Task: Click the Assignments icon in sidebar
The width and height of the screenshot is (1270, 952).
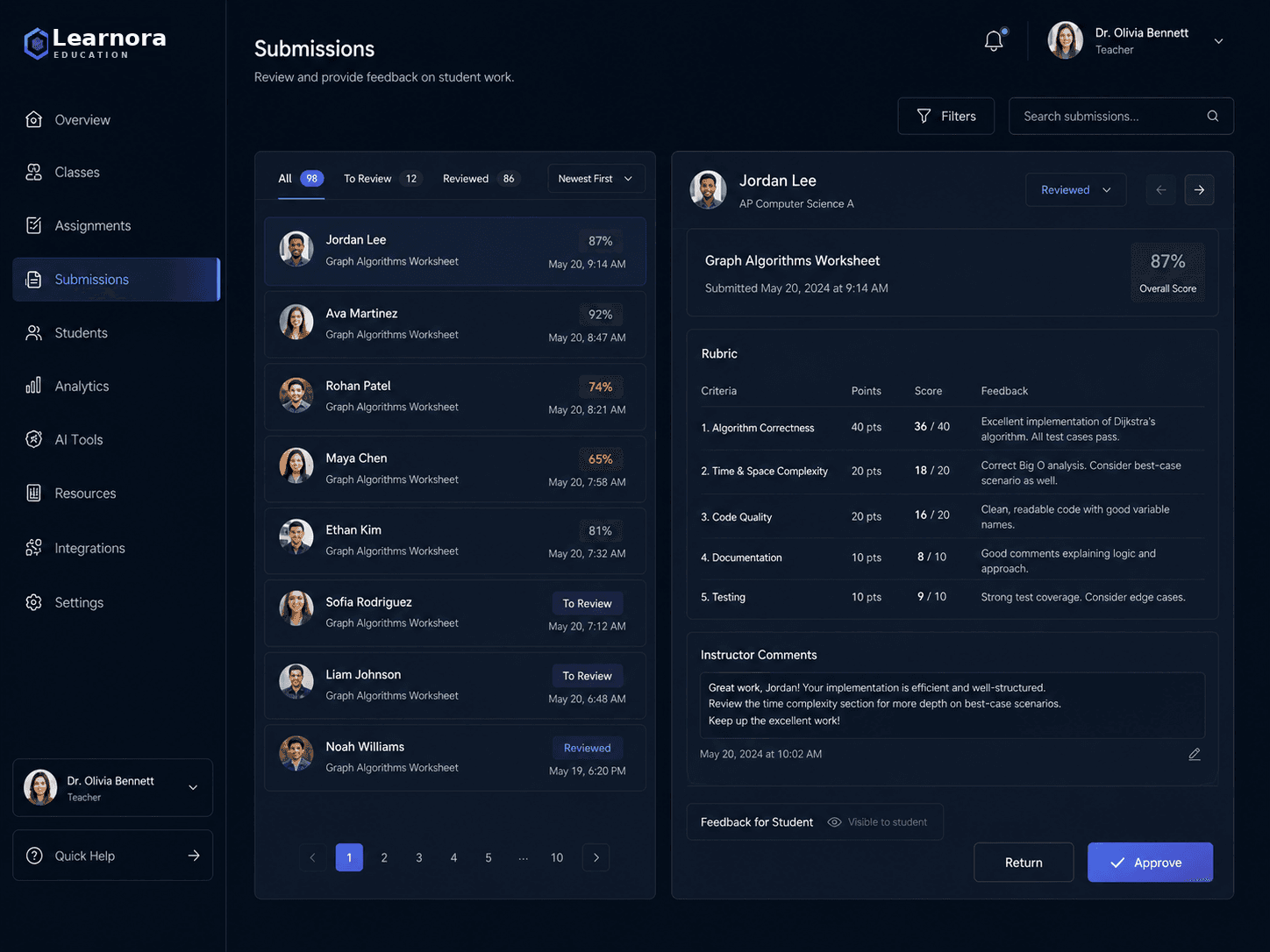Action: [34, 225]
